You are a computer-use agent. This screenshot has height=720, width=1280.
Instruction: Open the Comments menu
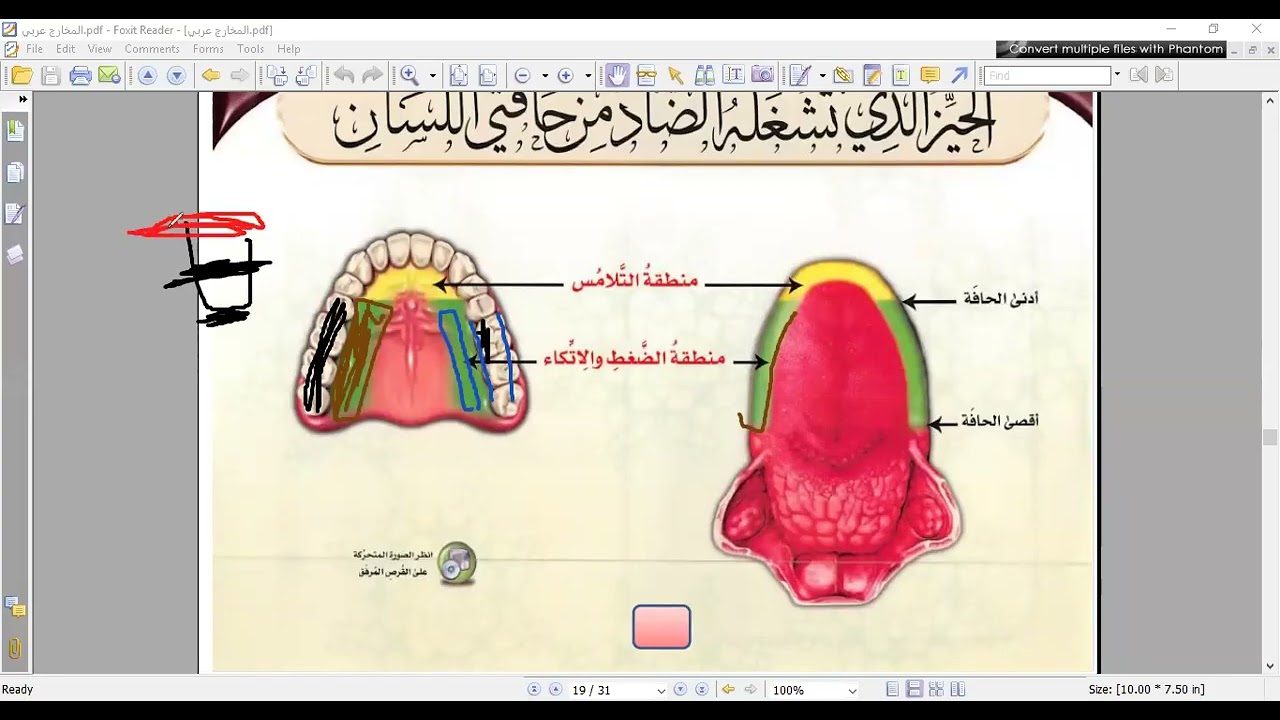pos(152,49)
